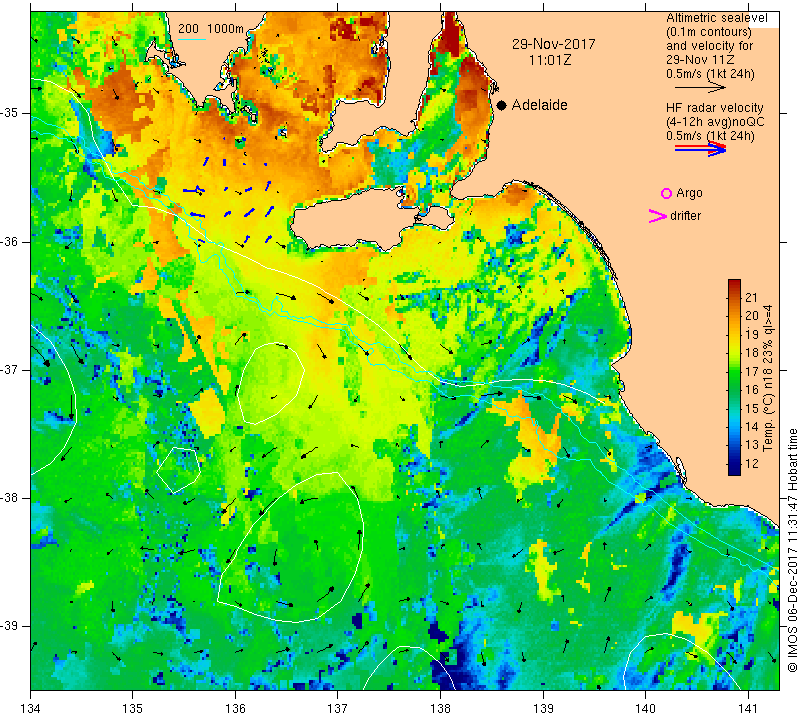The image size is (800, 720).
Task: Click the Adelaide city black dot marker
Action: tap(502, 105)
